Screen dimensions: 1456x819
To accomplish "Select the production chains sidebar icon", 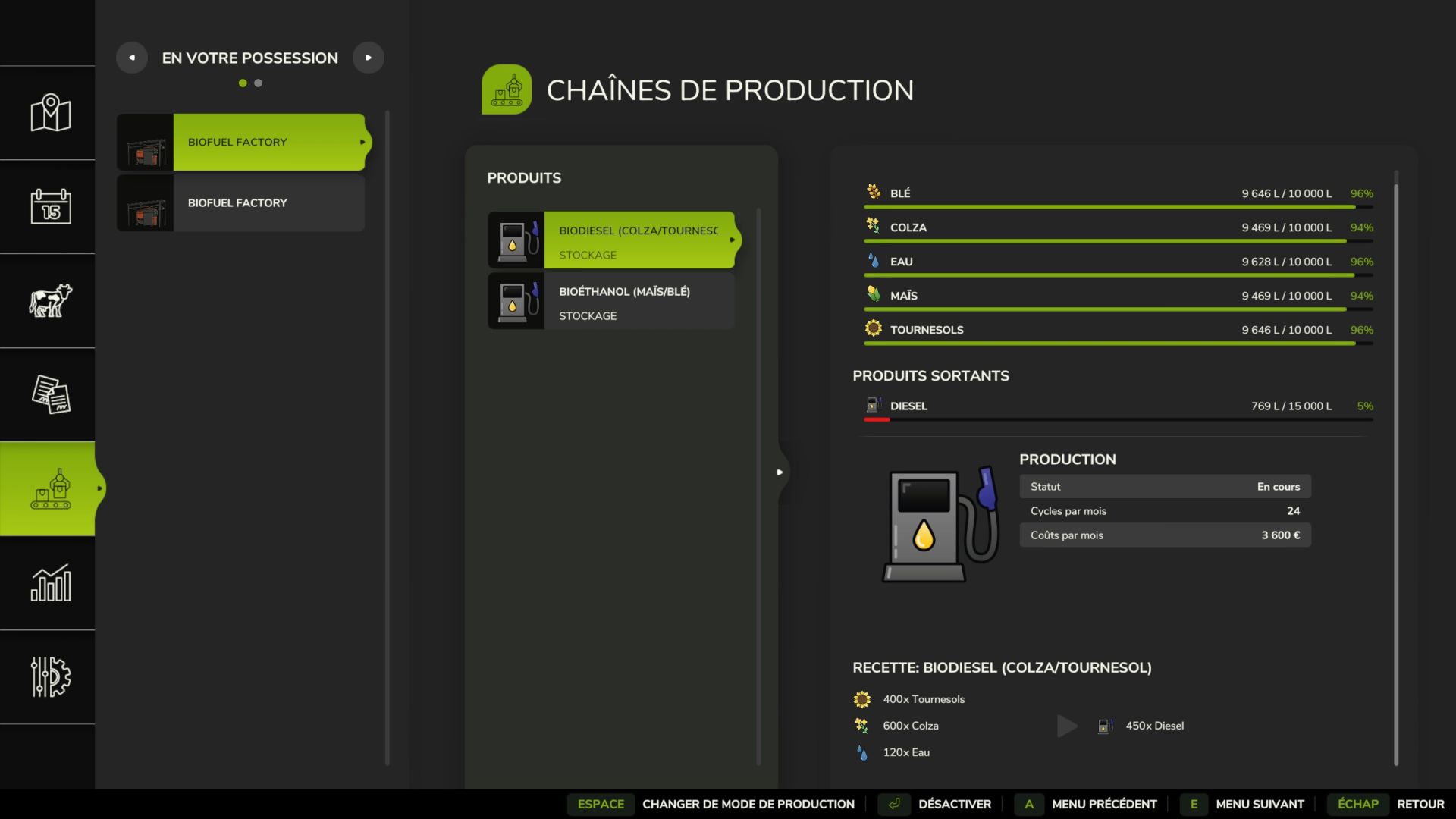I will (50, 489).
